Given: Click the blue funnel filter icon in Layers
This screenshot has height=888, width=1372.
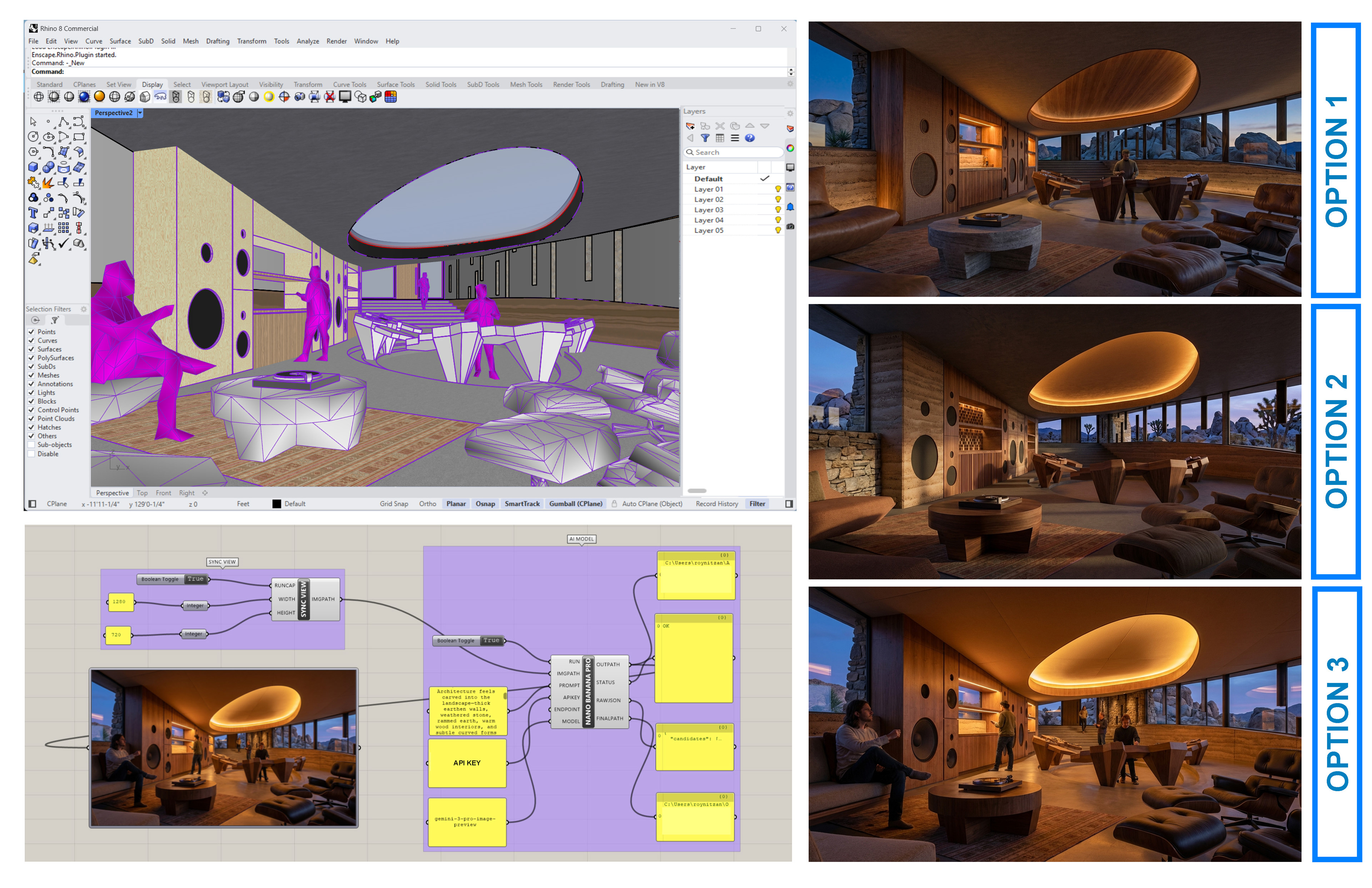Looking at the screenshot, I should [x=705, y=138].
